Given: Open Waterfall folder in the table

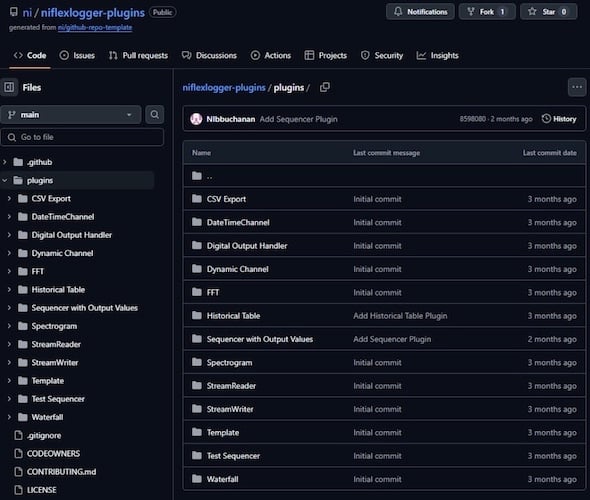Looking at the screenshot, I should pos(222,479).
